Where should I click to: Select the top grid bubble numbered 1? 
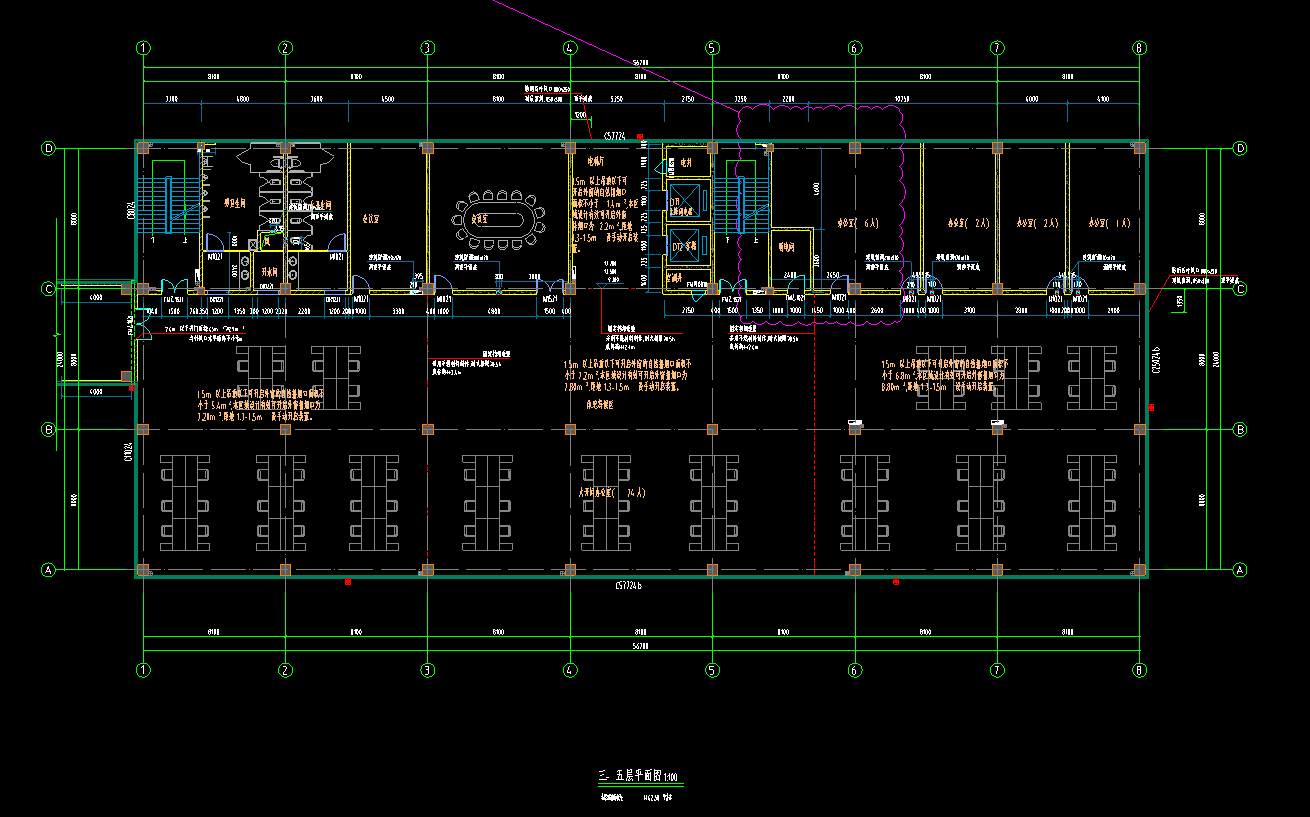[x=144, y=48]
